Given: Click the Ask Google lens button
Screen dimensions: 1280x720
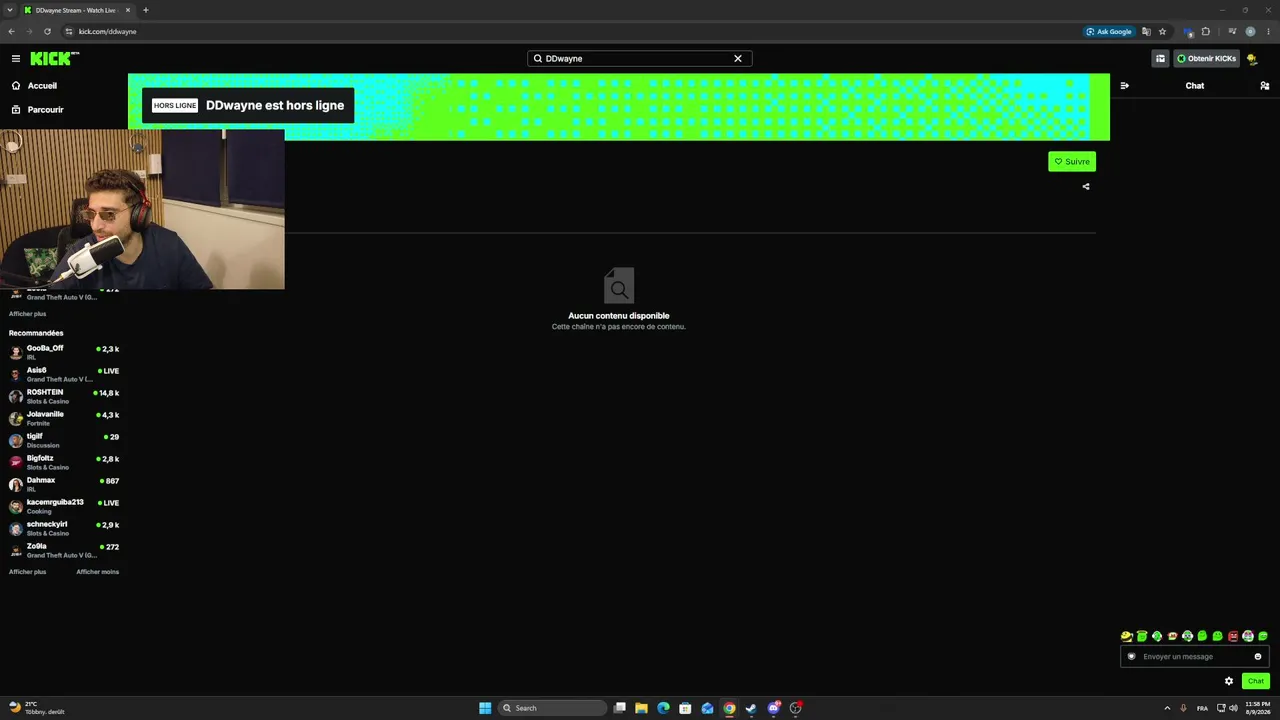Looking at the screenshot, I should tap(1109, 31).
